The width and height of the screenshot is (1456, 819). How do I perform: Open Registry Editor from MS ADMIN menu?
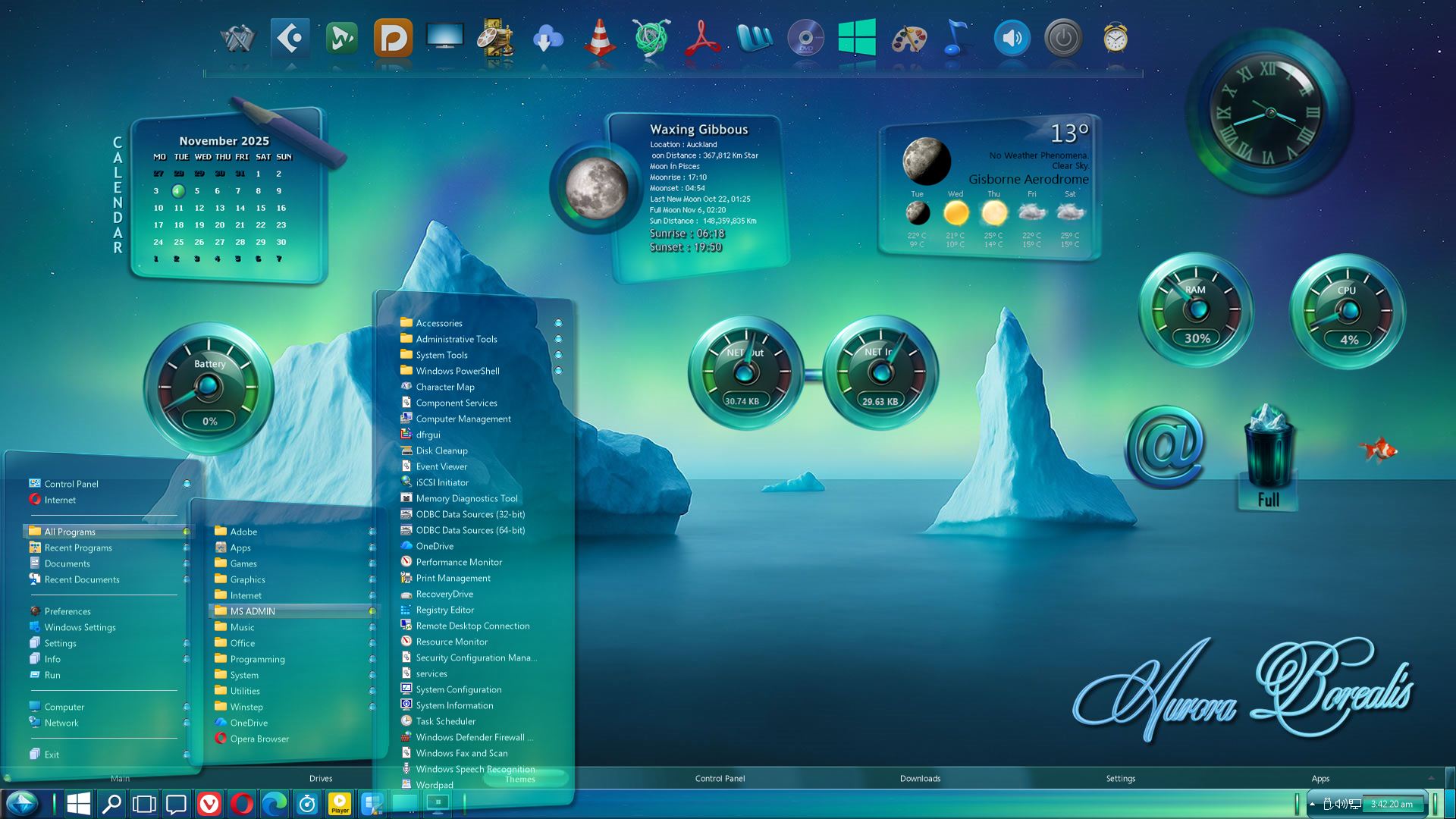coord(444,610)
